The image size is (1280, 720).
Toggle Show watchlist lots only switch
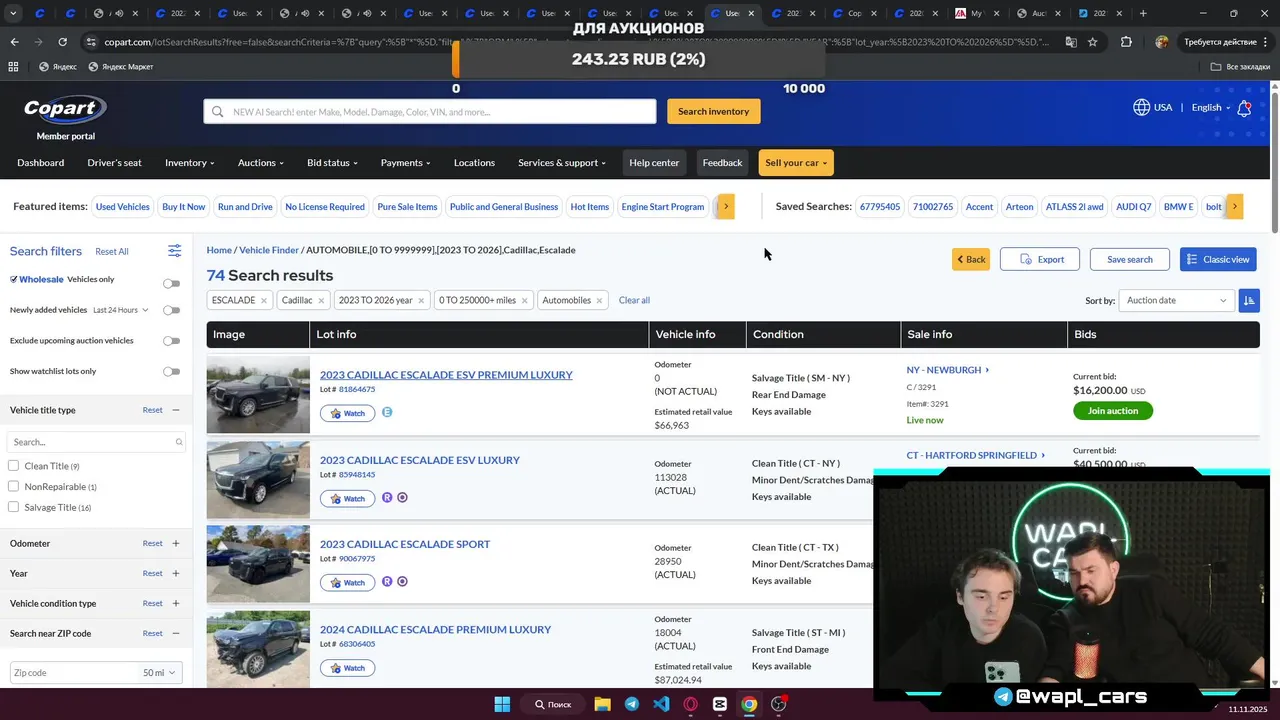(x=172, y=371)
